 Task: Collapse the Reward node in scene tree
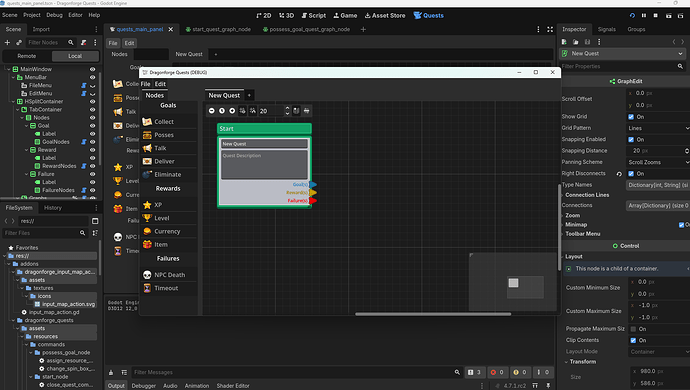(x=26, y=150)
